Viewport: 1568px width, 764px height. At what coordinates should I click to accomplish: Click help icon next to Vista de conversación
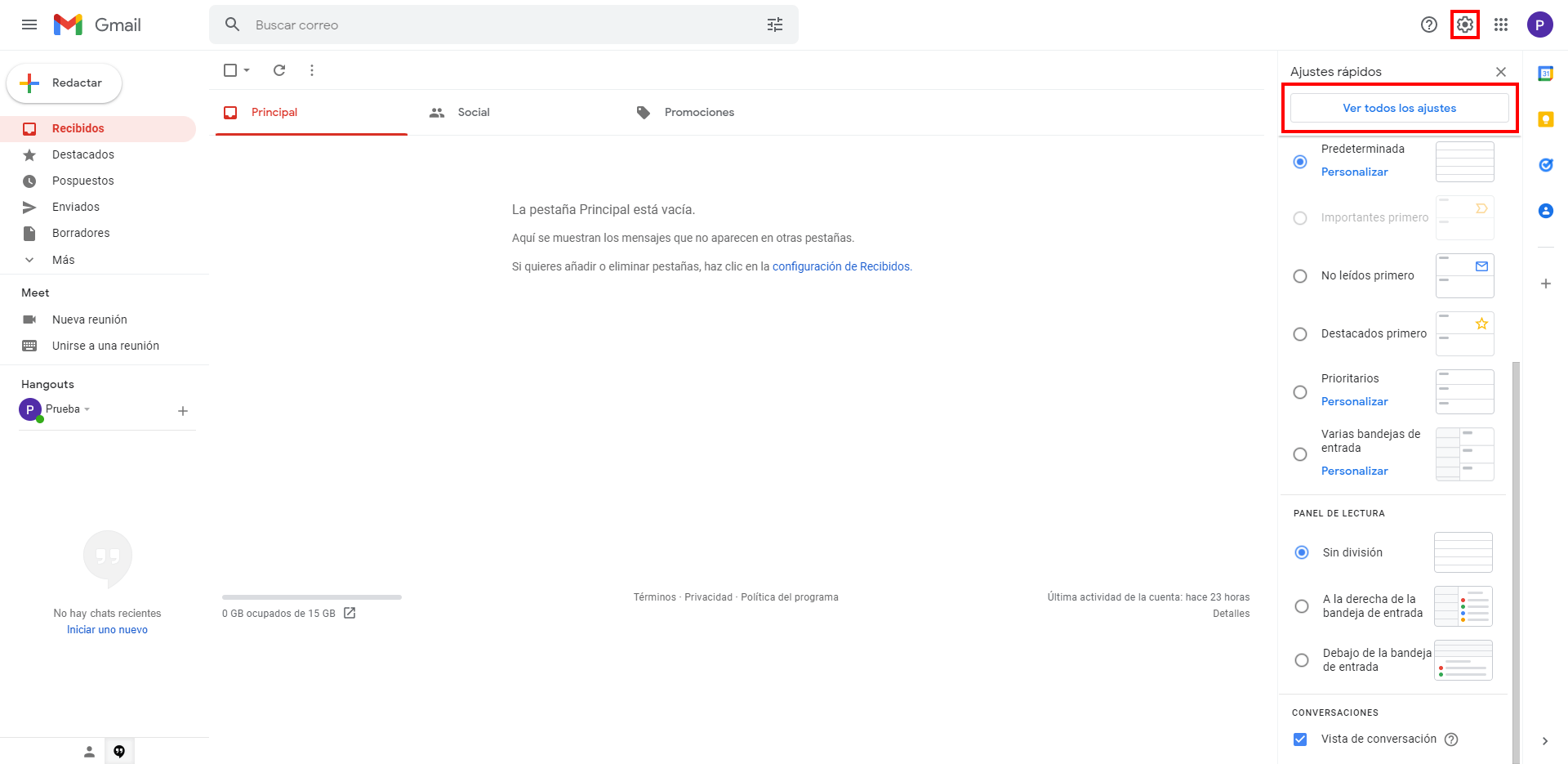point(1451,739)
